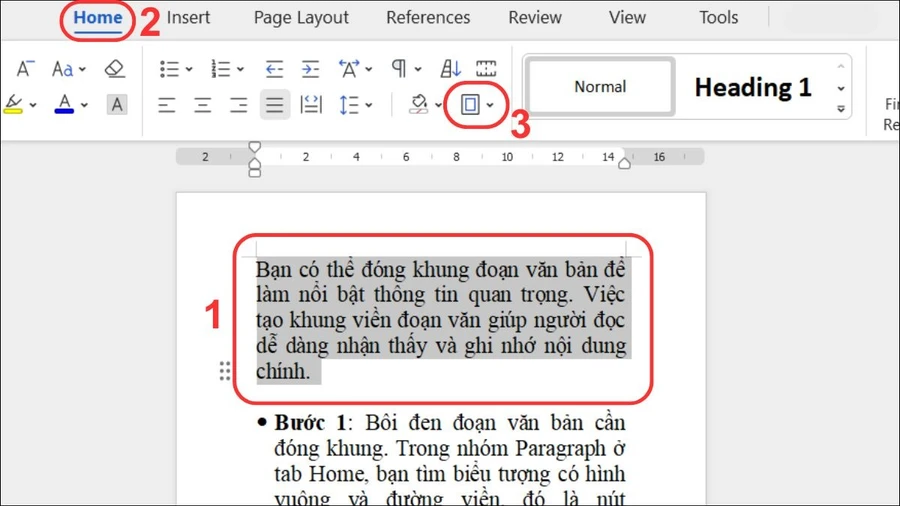Viewport: 900px width, 506px height.
Task: Click the line starting "Bạn có thể đóng khung"
Action: [440, 270]
